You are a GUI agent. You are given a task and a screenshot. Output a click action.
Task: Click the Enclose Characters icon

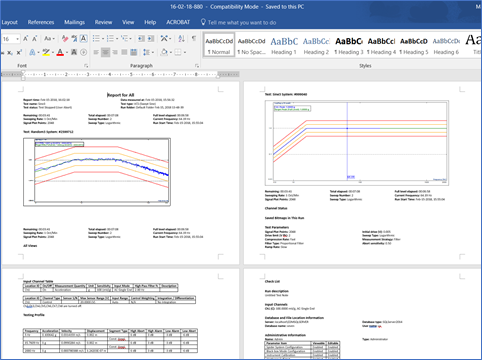pos(83,52)
